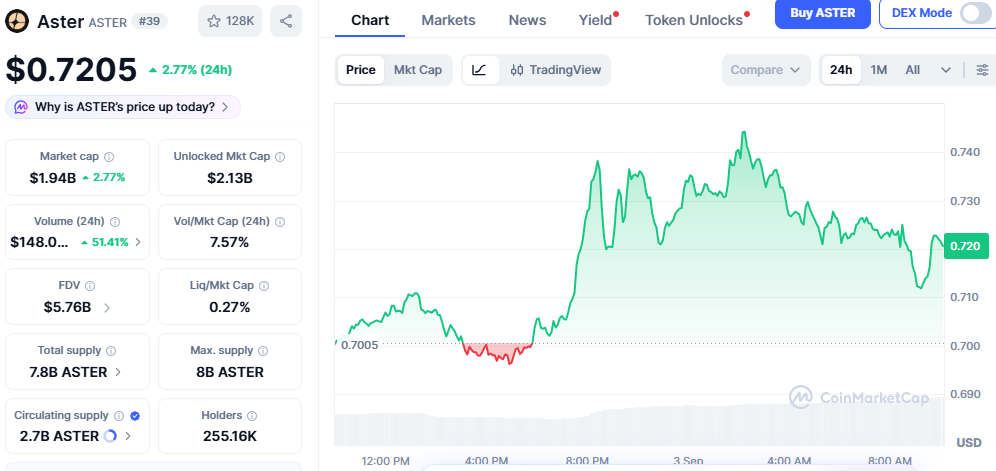Click the Unlocked Mkt Cap info icon
The image size is (996, 471).
tap(279, 156)
